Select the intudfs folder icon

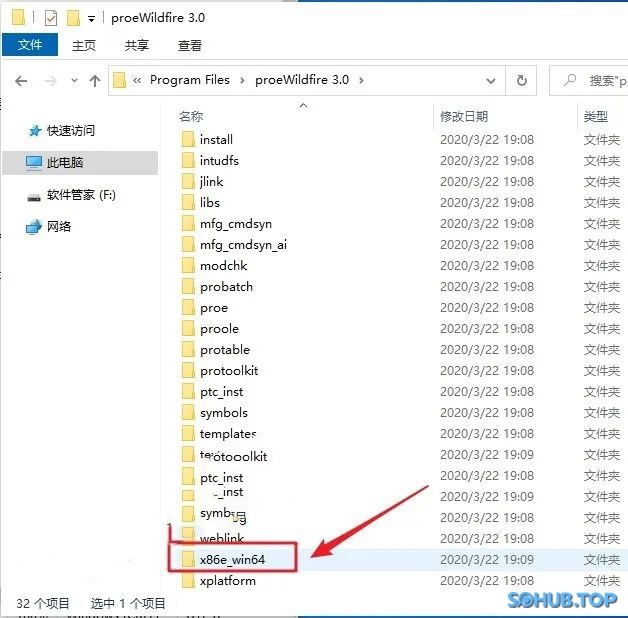pyautogui.click(x=188, y=161)
